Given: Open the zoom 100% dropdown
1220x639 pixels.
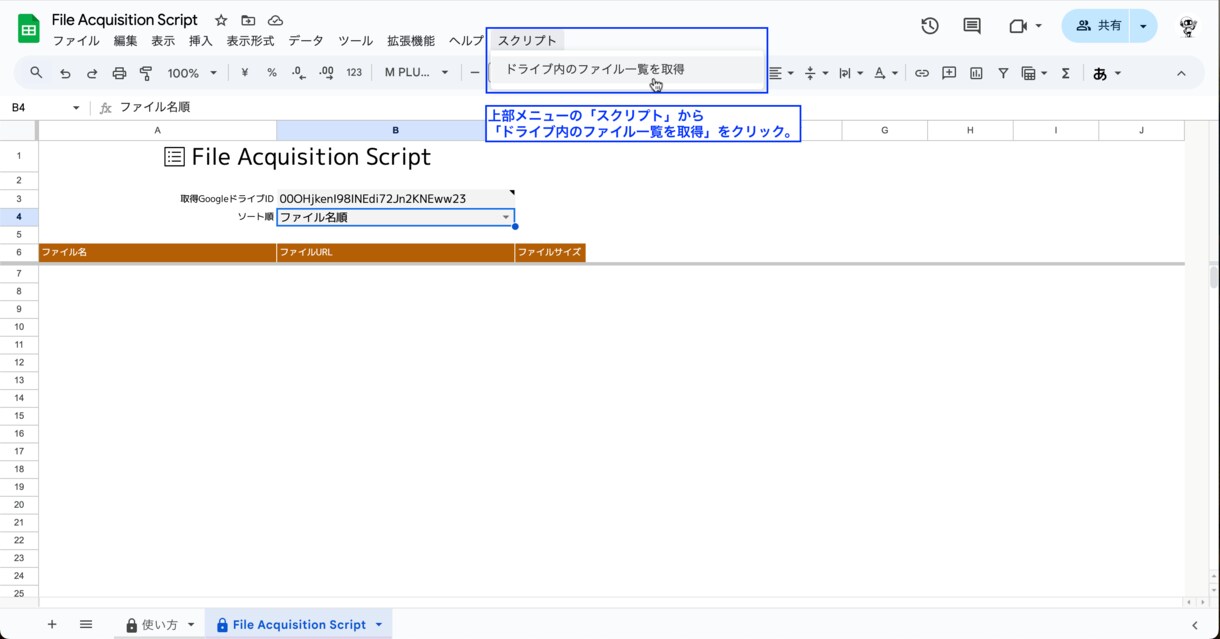Looking at the screenshot, I should tap(192, 73).
